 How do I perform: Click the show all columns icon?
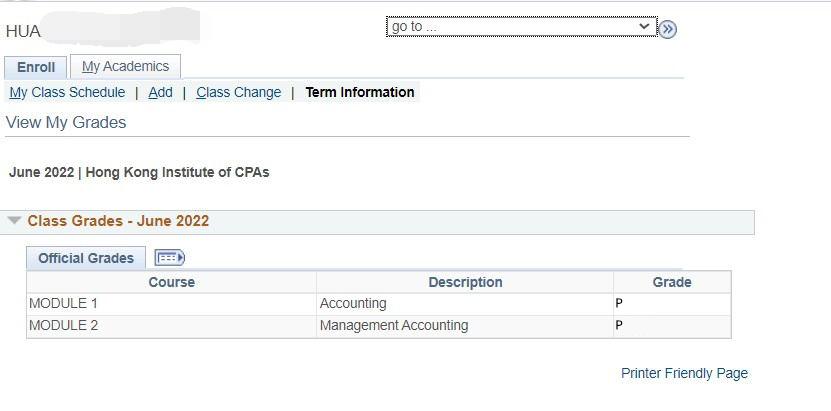pos(170,258)
